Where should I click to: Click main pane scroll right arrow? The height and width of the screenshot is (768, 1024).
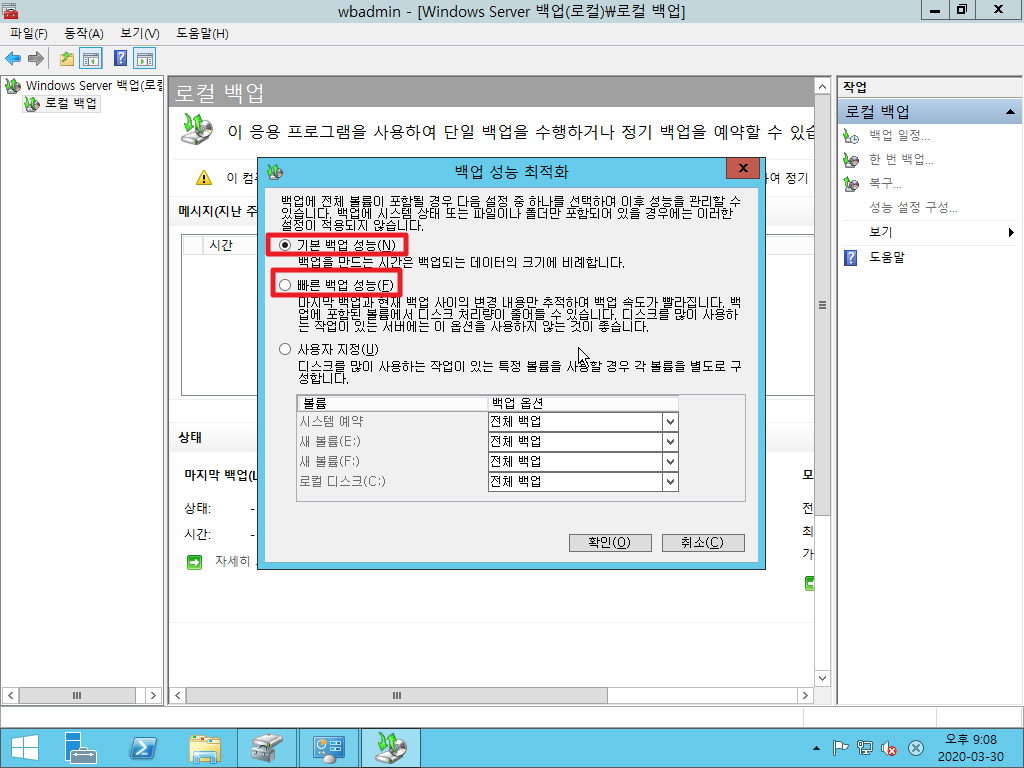(x=805, y=696)
